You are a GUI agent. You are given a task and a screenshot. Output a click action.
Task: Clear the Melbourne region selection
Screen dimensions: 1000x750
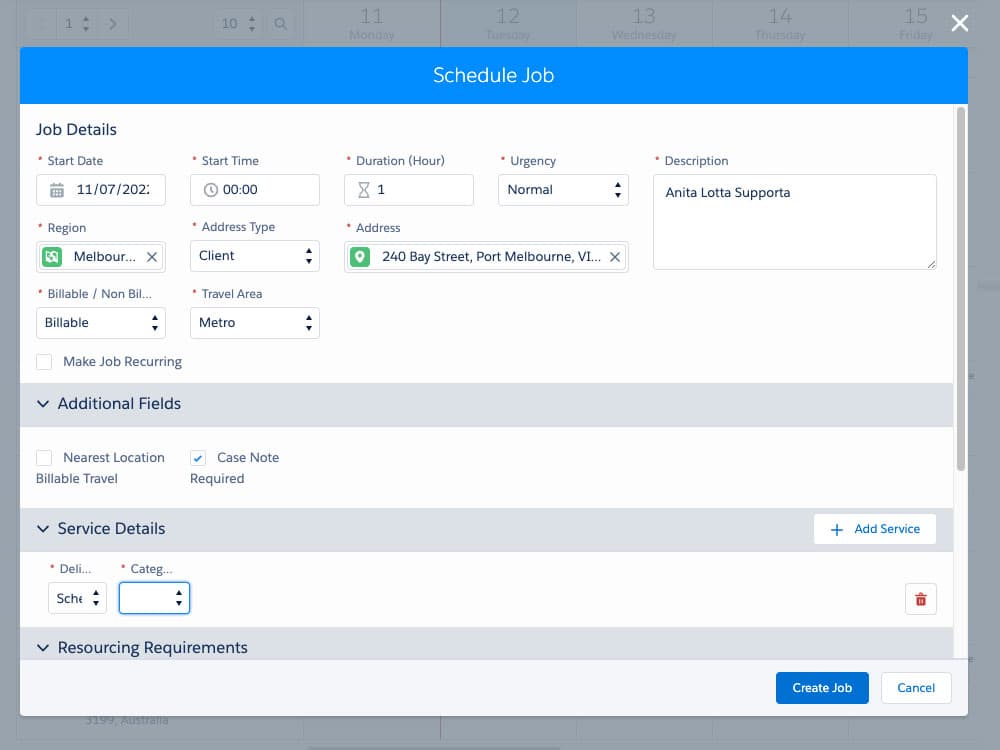[152, 257]
